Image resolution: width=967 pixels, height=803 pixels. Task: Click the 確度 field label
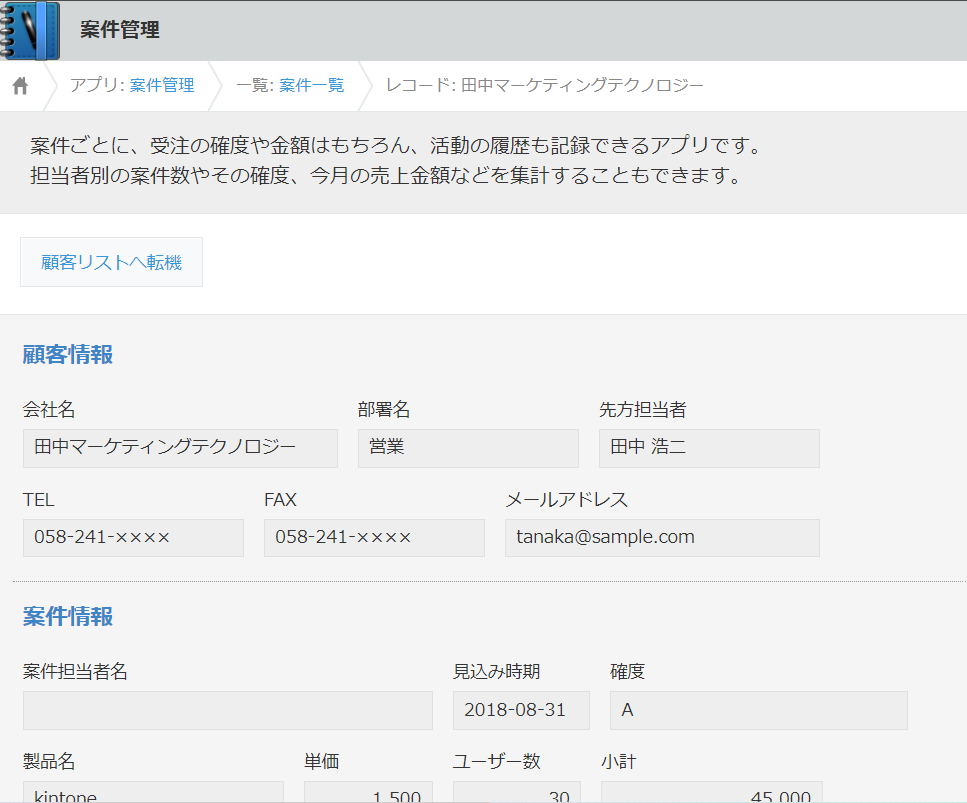(x=627, y=672)
